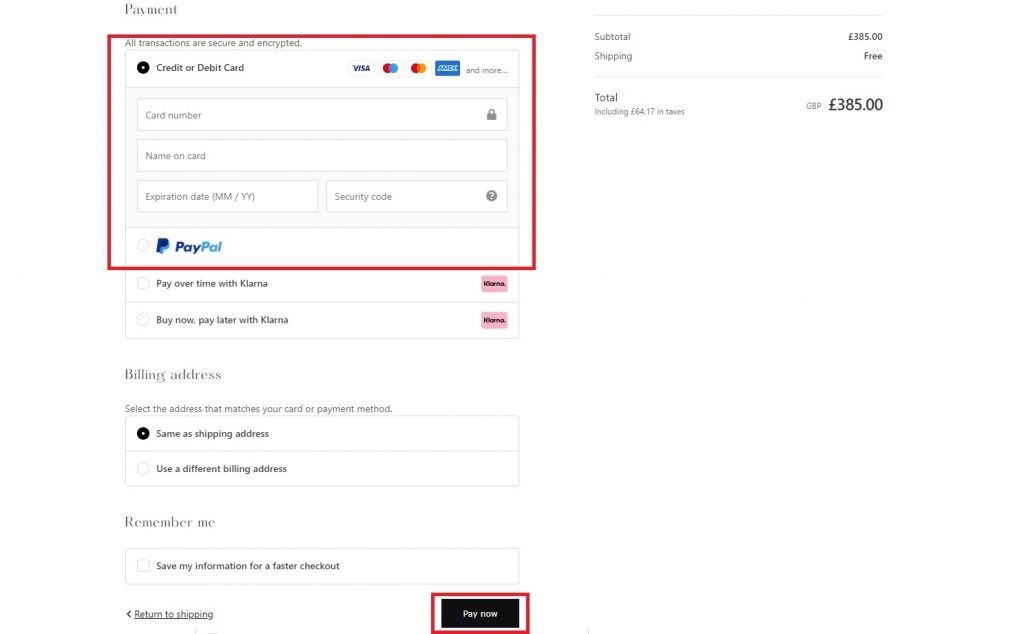Select Use a different billing address
Screen dimensions: 1024x634
(143, 469)
